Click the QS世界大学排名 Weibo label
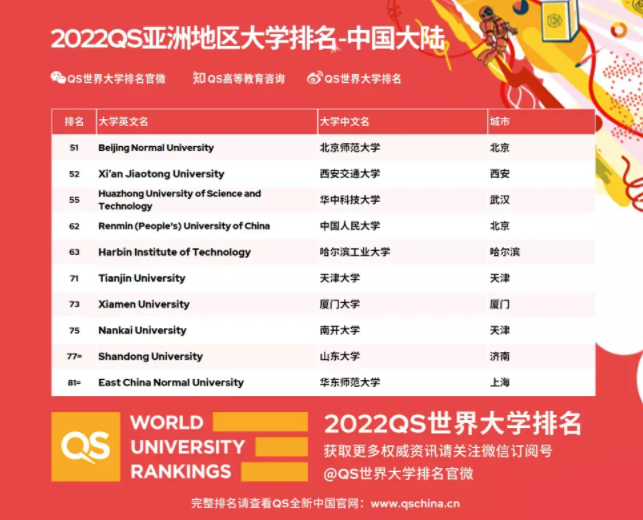The width and height of the screenshot is (643, 520). pos(363,78)
